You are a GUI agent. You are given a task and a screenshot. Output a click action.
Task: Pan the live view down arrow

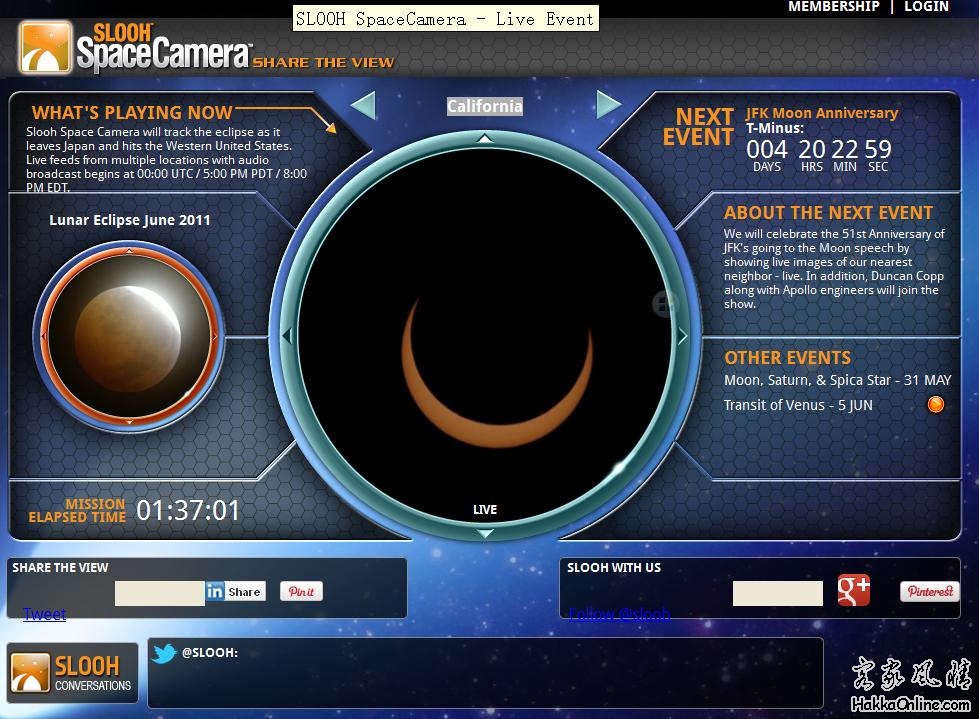[x=485, y=533]
